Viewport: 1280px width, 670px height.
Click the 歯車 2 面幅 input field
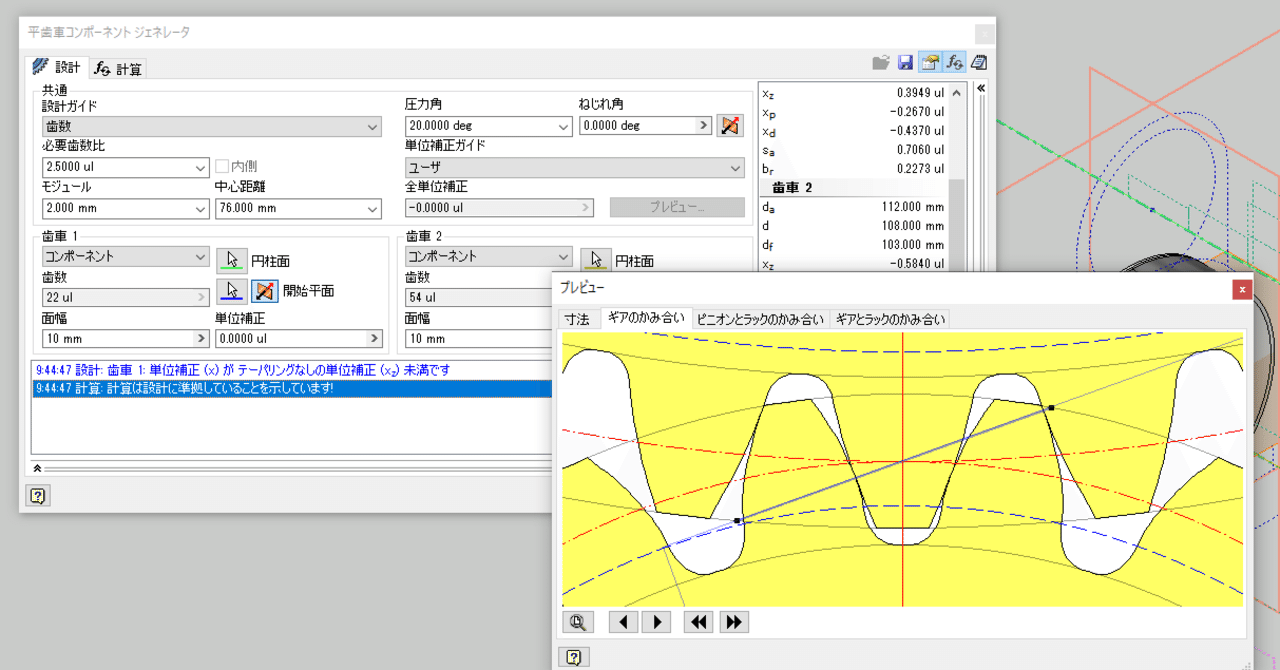[x=480, y=339]
